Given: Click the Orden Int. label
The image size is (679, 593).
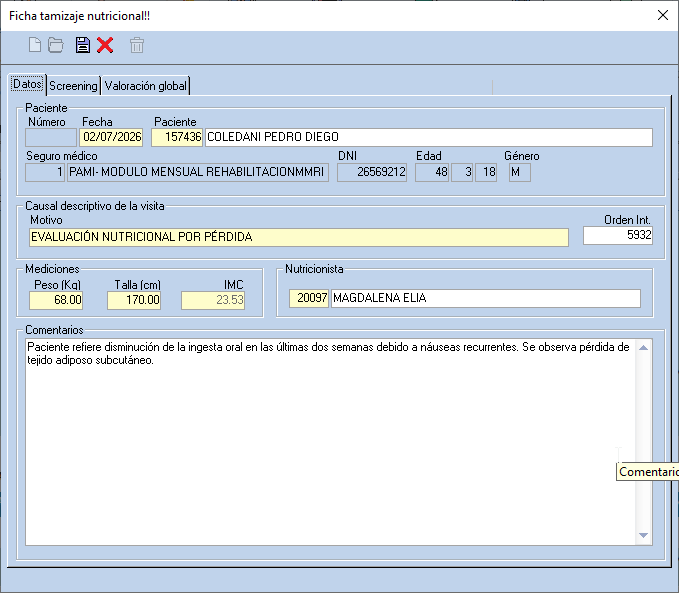Looking at the screenshot, I should tap(627, 220).
